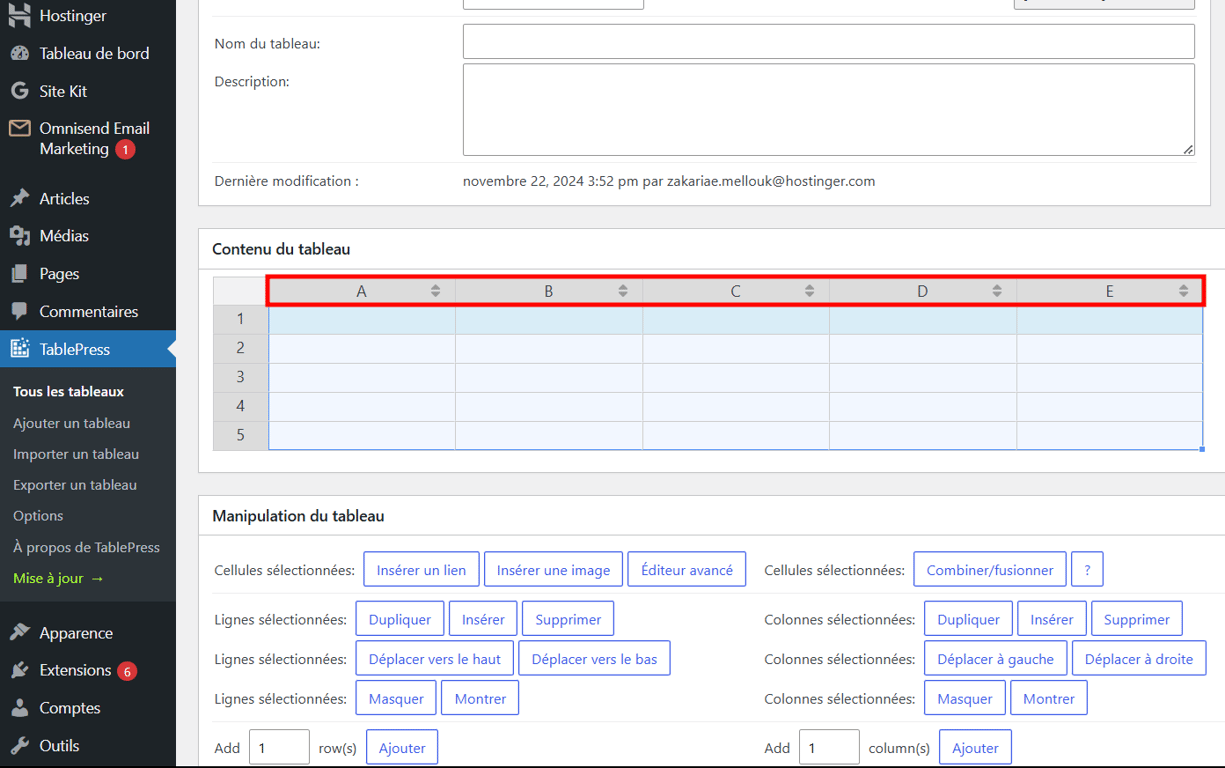Image resolution: width=1225 pixels, height=768 pixels.
Task: Click the Pages document icon
Action: (x=19, y=273)
